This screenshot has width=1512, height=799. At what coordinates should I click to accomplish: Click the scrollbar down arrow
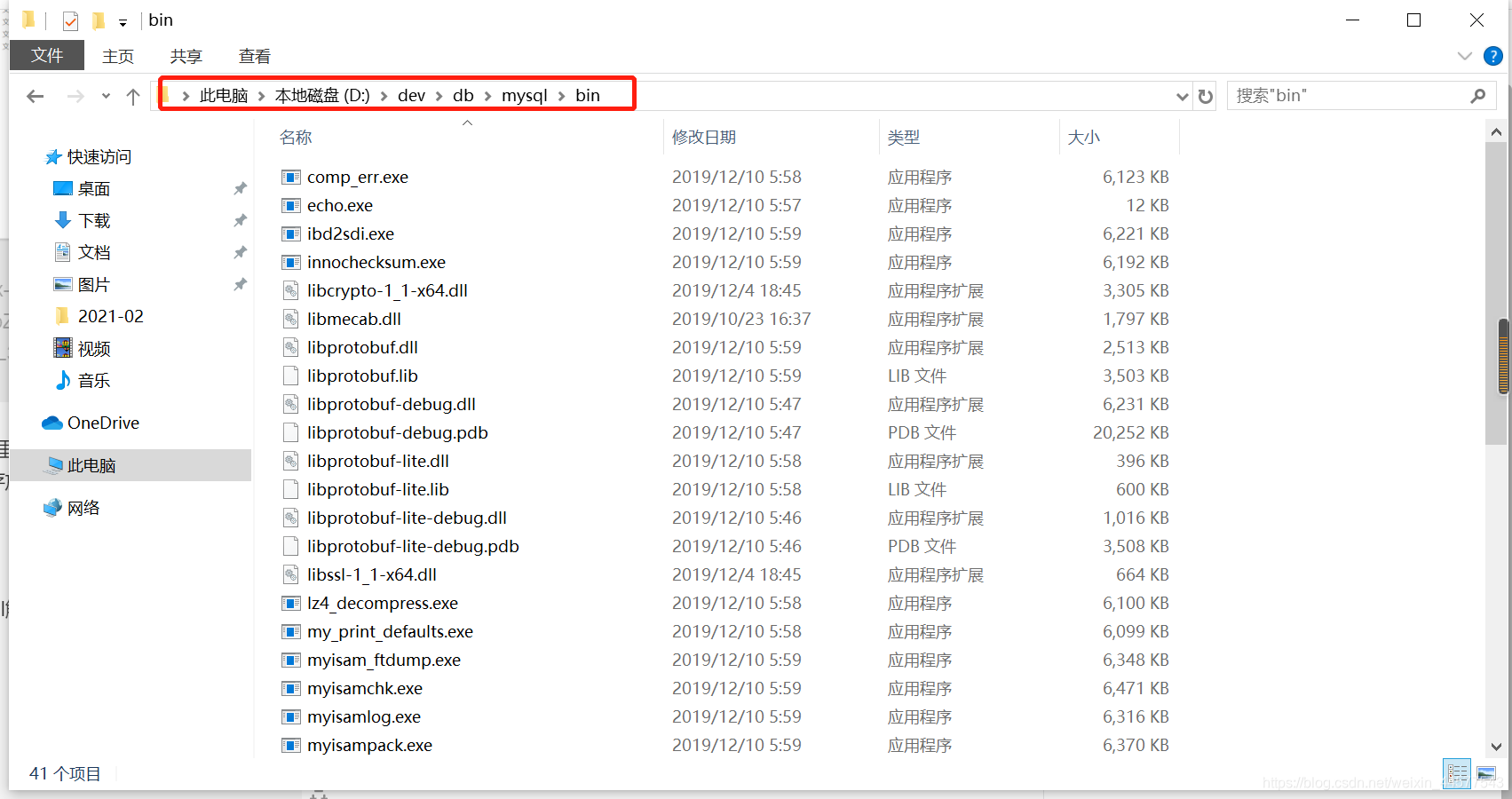click(x=1497, y=747)
